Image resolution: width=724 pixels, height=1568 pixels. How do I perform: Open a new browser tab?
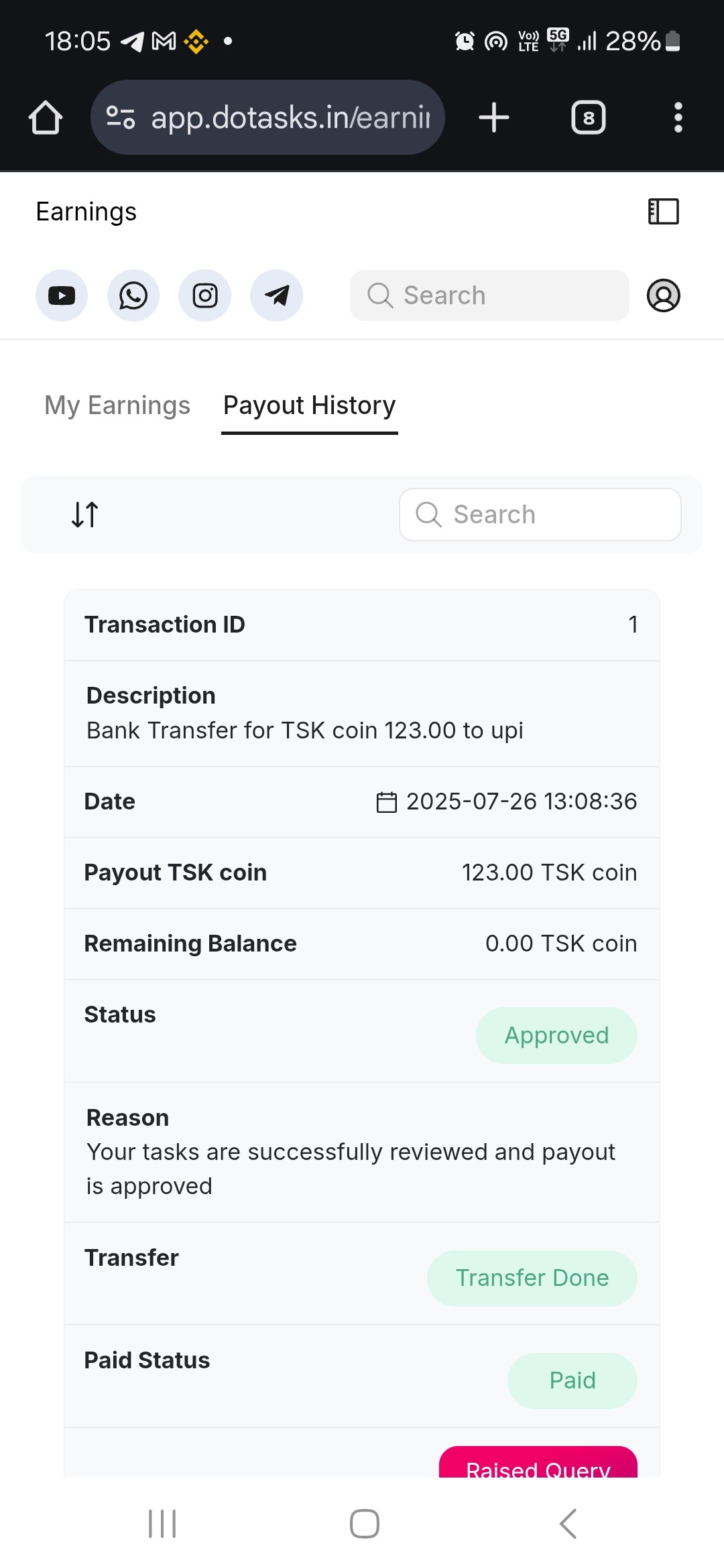[494, 118]
